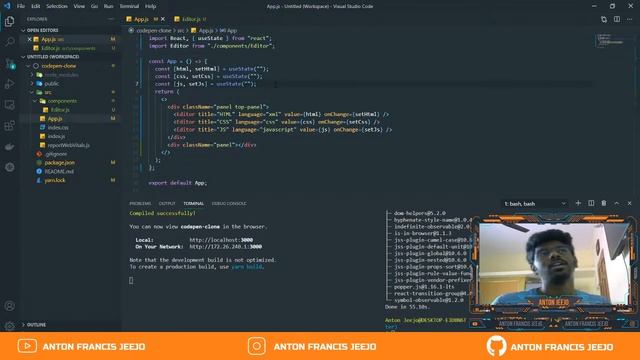The height and width of the screenshot is (360, 640).
Task: Open the Run and Debug view
Action: pos(9,84)
